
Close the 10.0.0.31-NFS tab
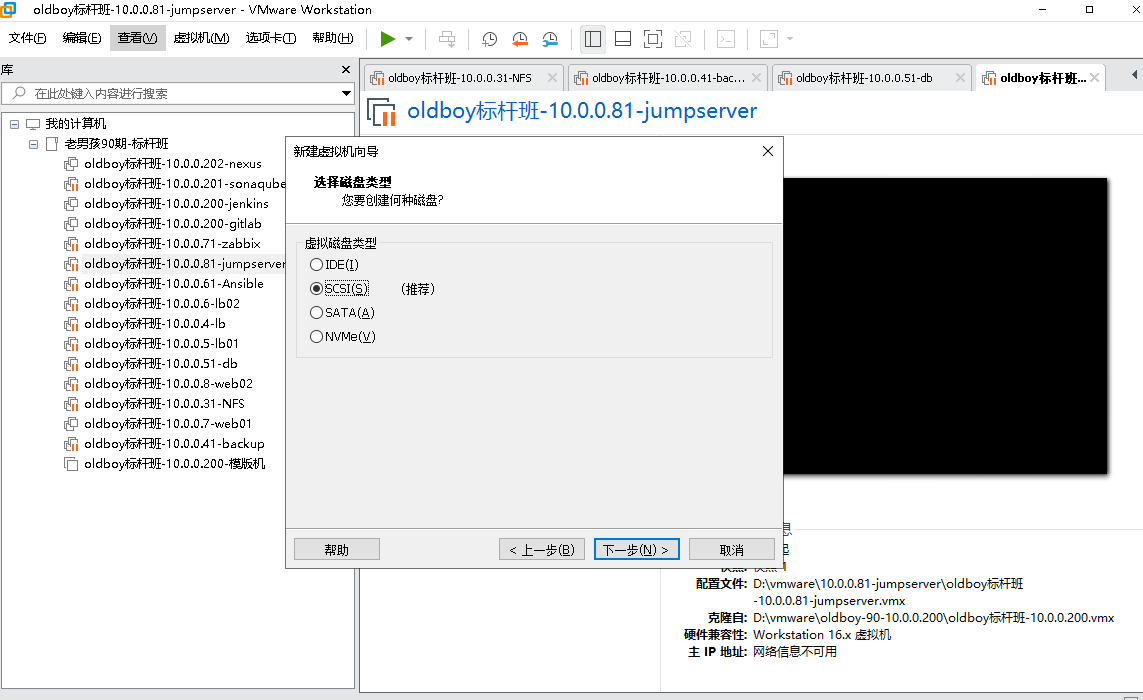tap(552, 78)
